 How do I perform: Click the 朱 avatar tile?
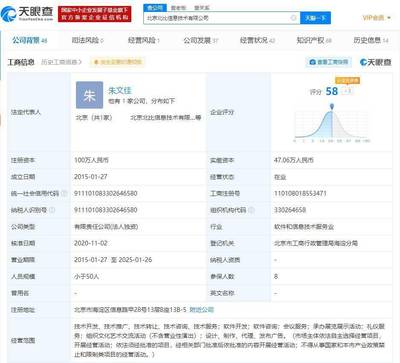[89, 95]
